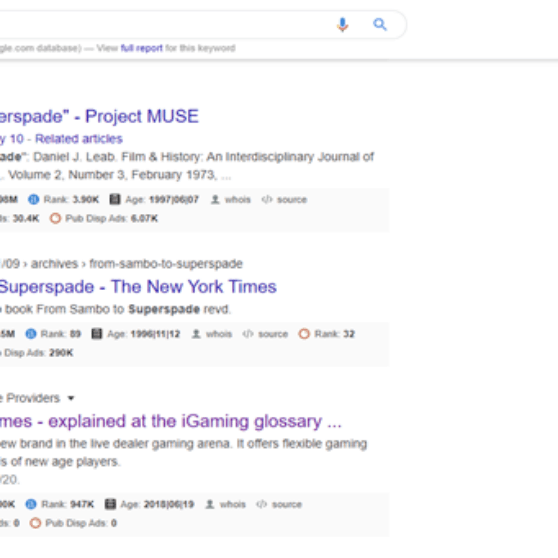Image resolution: width=558 pixels, height=558 pixels.
Task: Click the Pub Disp Ads 6.07K circle icon
Action: tap(55, 218)
